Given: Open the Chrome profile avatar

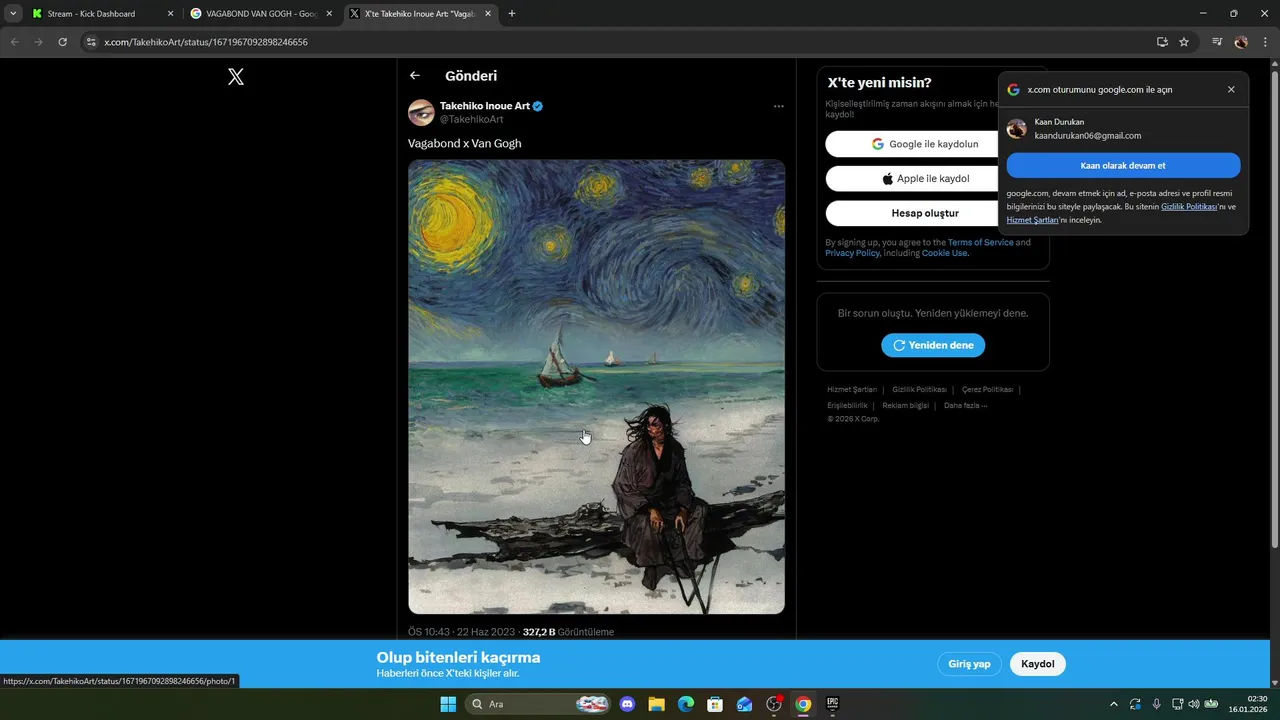Looking at the screenshot, I should [x=1241, y=42].
